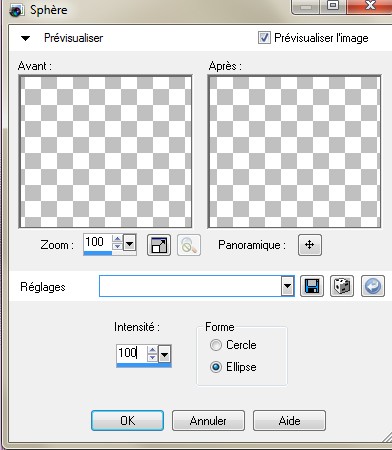The image size is (392, 450).
Task: Collapse the Prévisualiser preview section triangle
Action: point(25,38)
